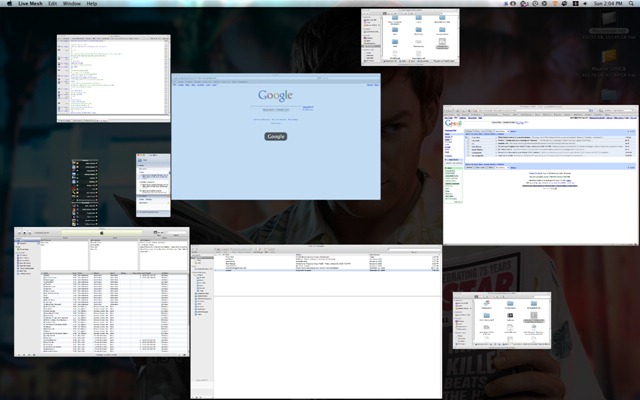Click the Sun 2:04 PM clock
640x400 pixels.
(x=608, y=3)
